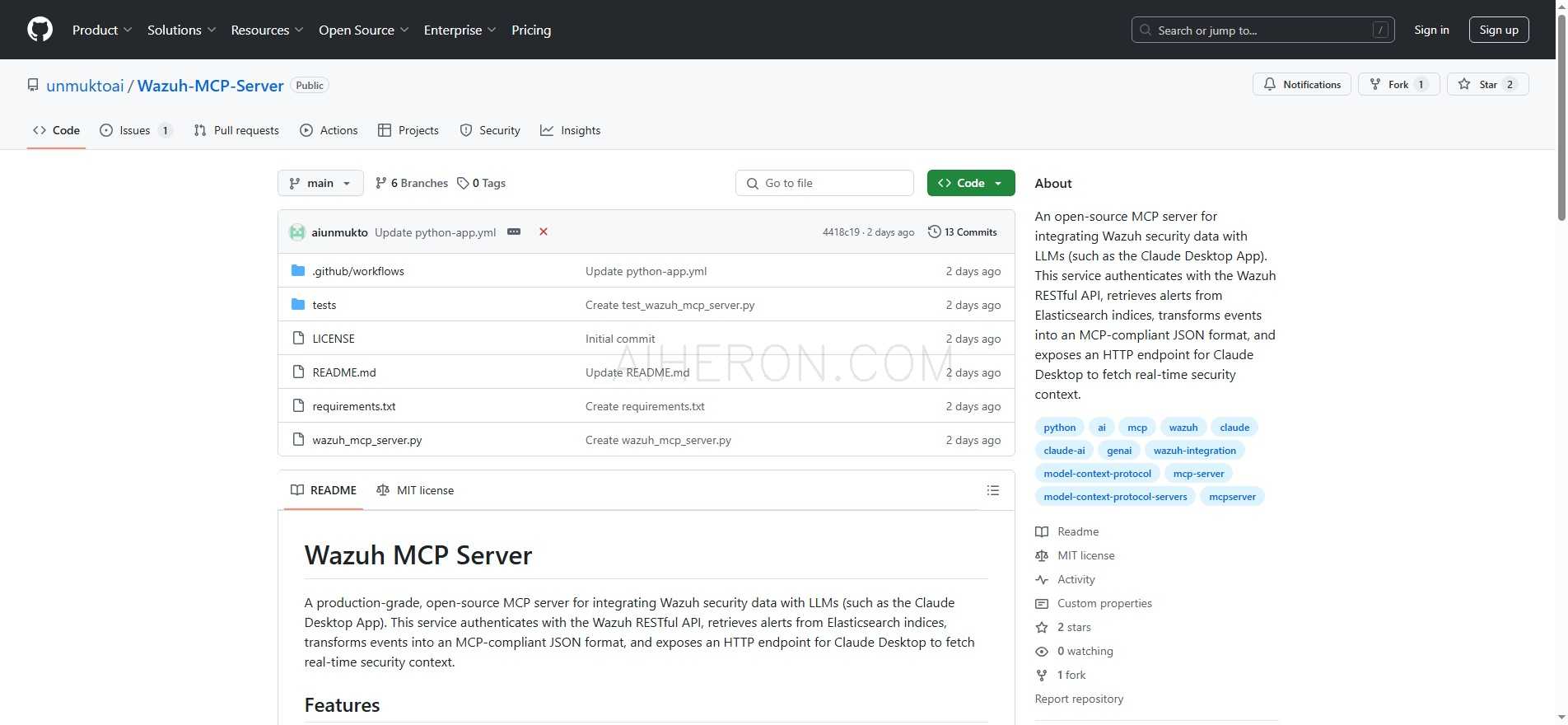This screenshot has width=1568, height=725.
Task: Open the 1 fork link in About
Action: point(1071,675)
